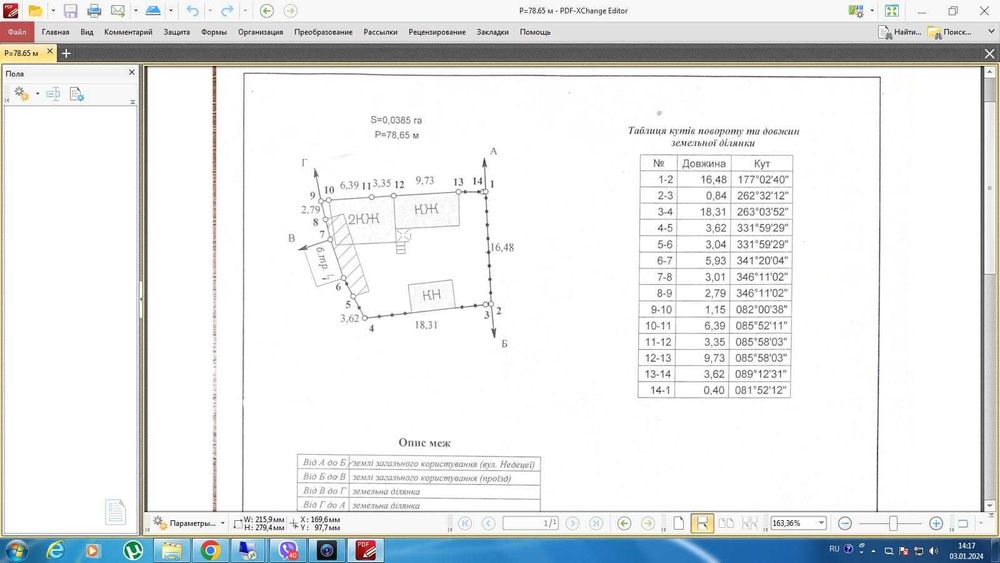Toggle continuous page layout mode

(703, 523)
